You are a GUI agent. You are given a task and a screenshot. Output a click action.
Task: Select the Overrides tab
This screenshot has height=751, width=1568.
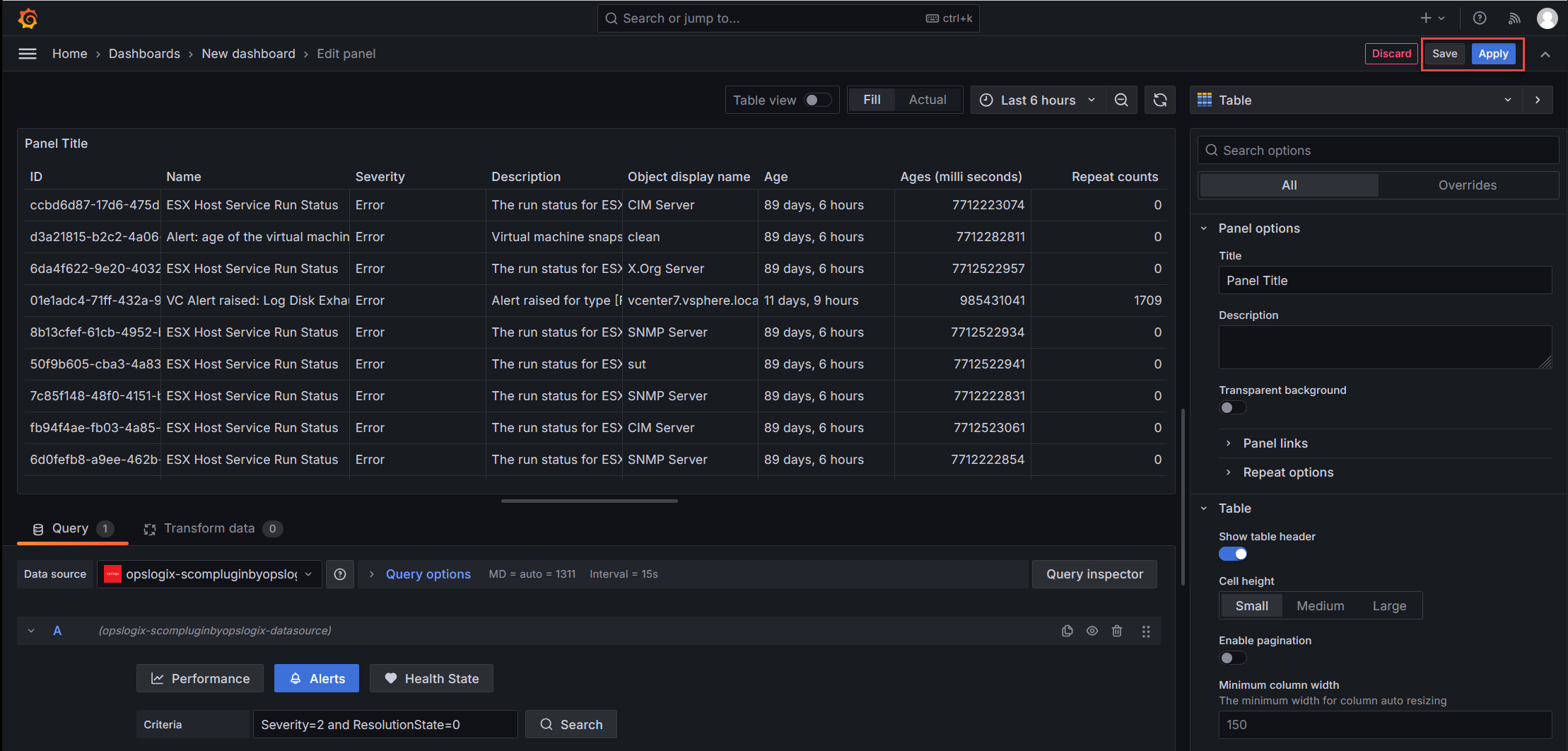(1467, 185)
